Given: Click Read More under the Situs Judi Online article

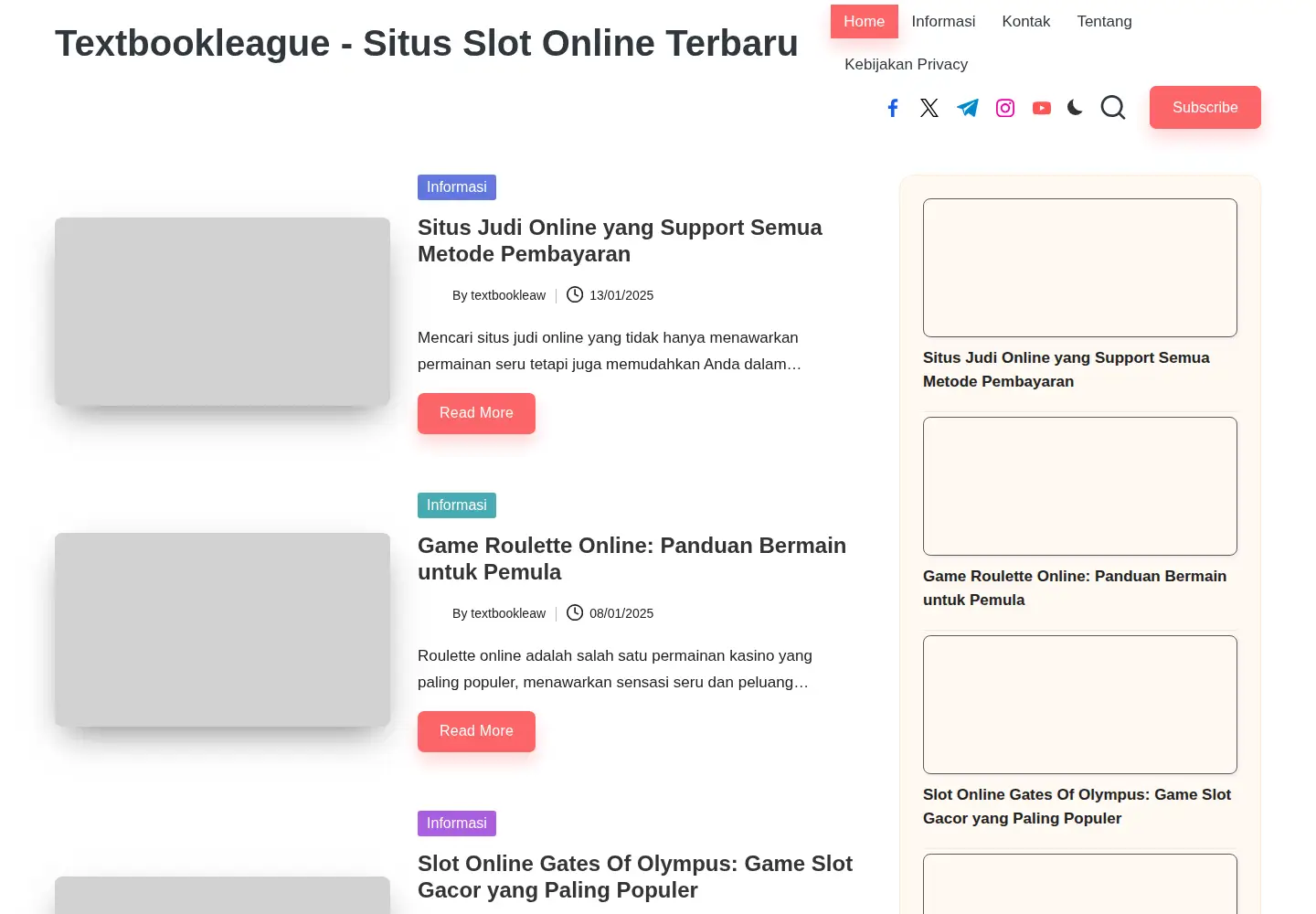Looking at the screenshot, I should (x=476, y=413).
